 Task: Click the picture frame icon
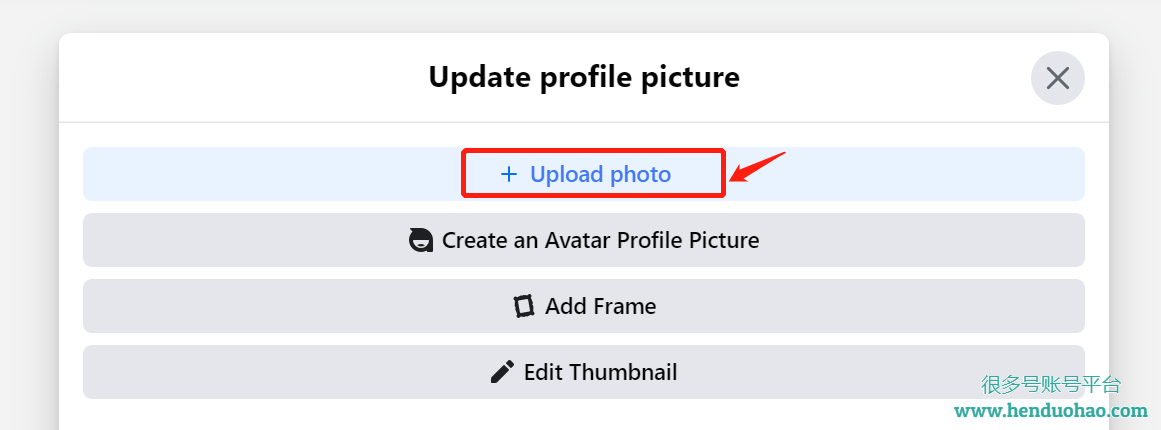coord(524,306)
